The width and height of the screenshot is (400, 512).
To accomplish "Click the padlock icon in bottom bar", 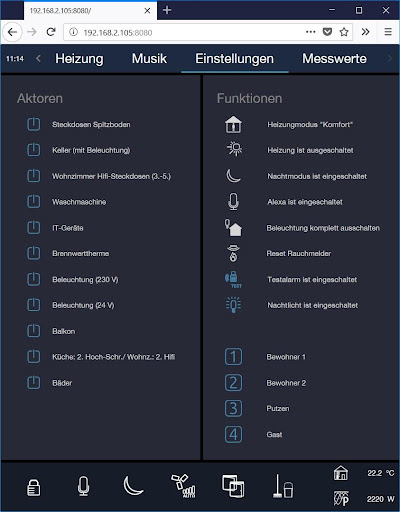I will 33,488.
